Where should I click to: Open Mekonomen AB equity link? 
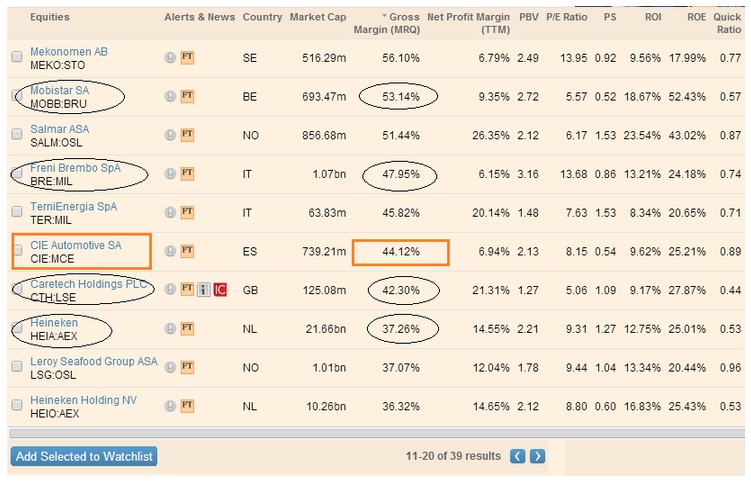[69, 51]
